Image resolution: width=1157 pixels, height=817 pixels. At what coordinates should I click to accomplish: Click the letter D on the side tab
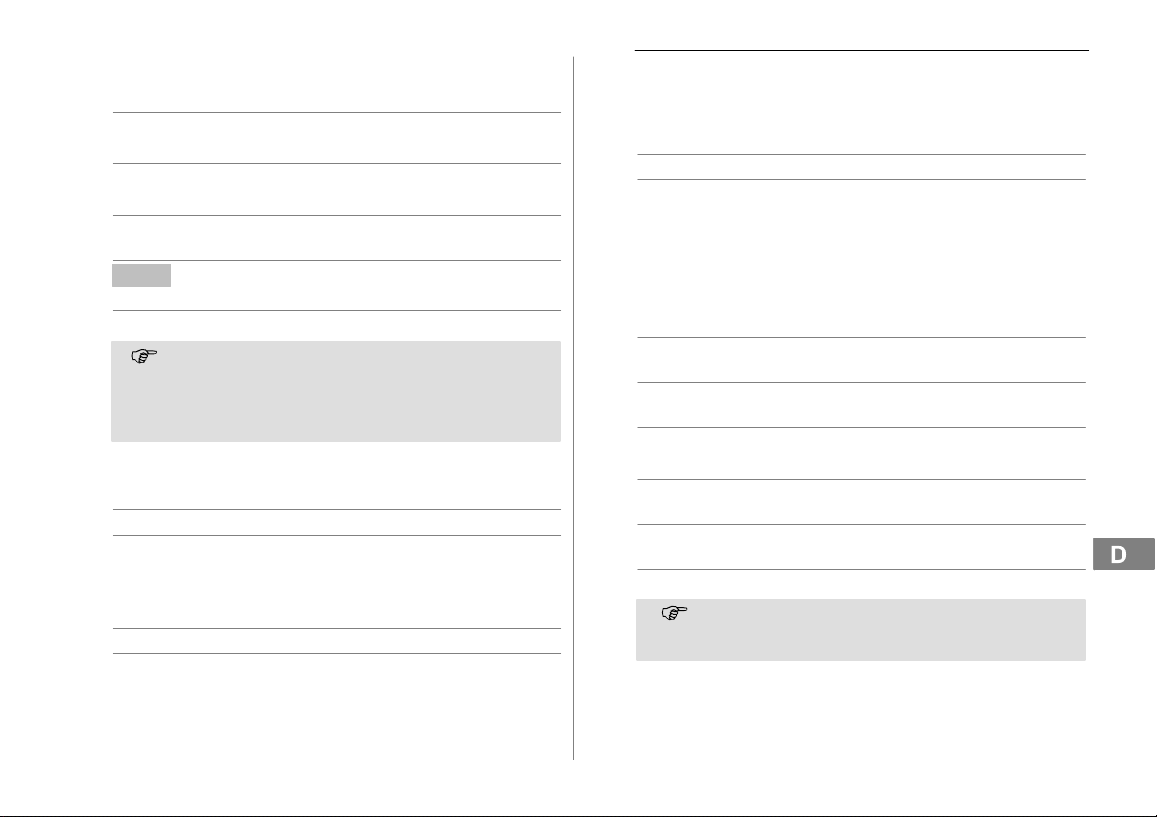click(x=1119, y=554)
